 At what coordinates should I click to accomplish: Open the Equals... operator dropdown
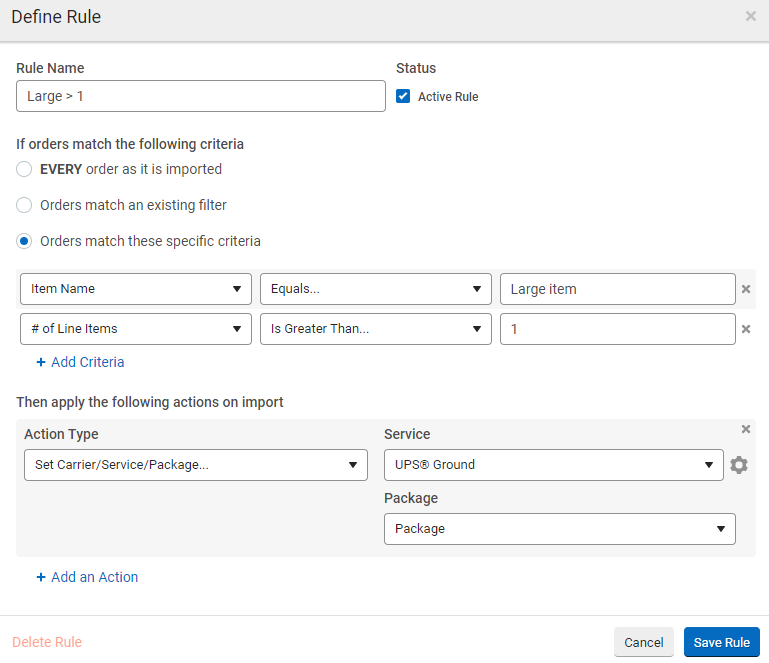pyautogui.click(x=375, y=289)
